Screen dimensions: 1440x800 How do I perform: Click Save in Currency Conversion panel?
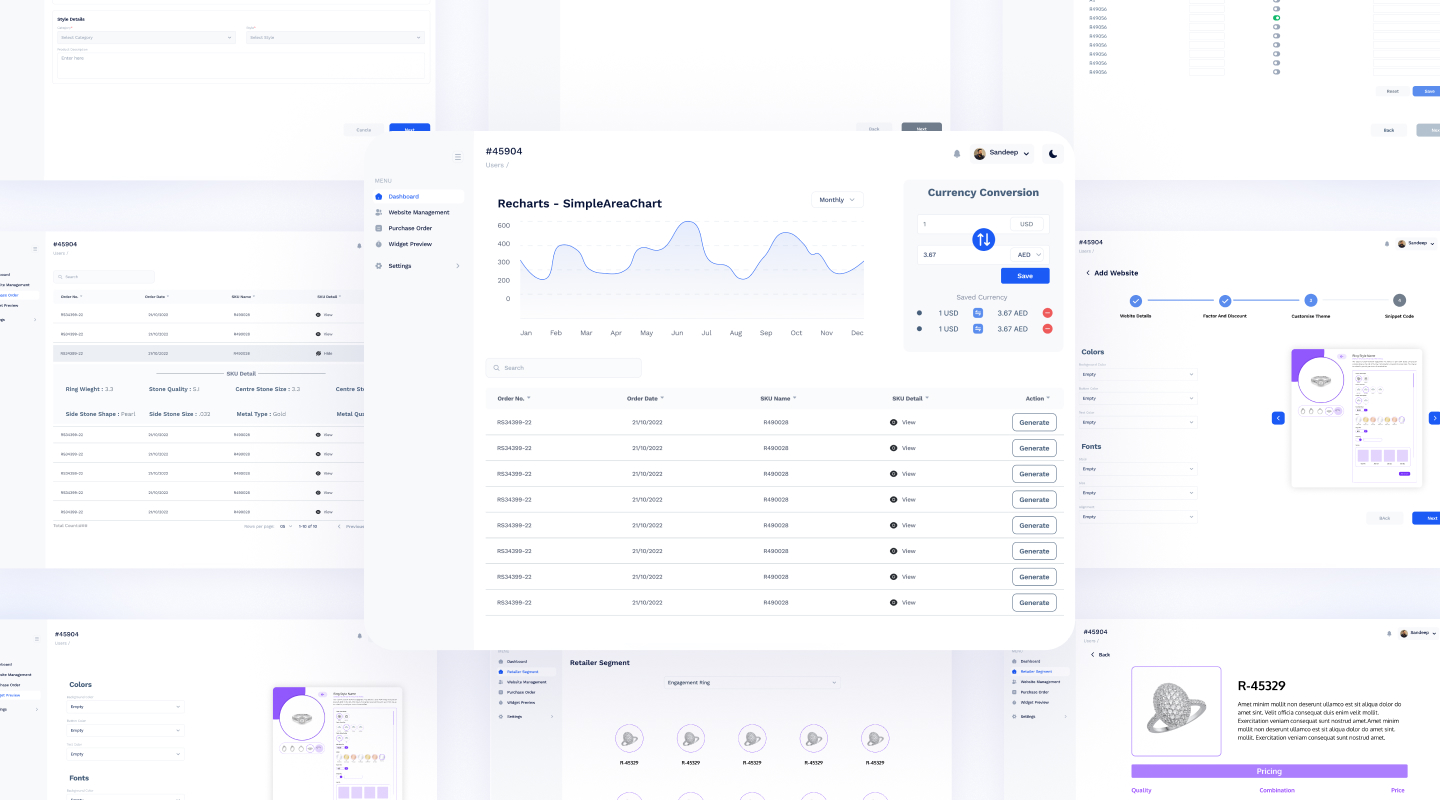click(x=1025, y=276)
